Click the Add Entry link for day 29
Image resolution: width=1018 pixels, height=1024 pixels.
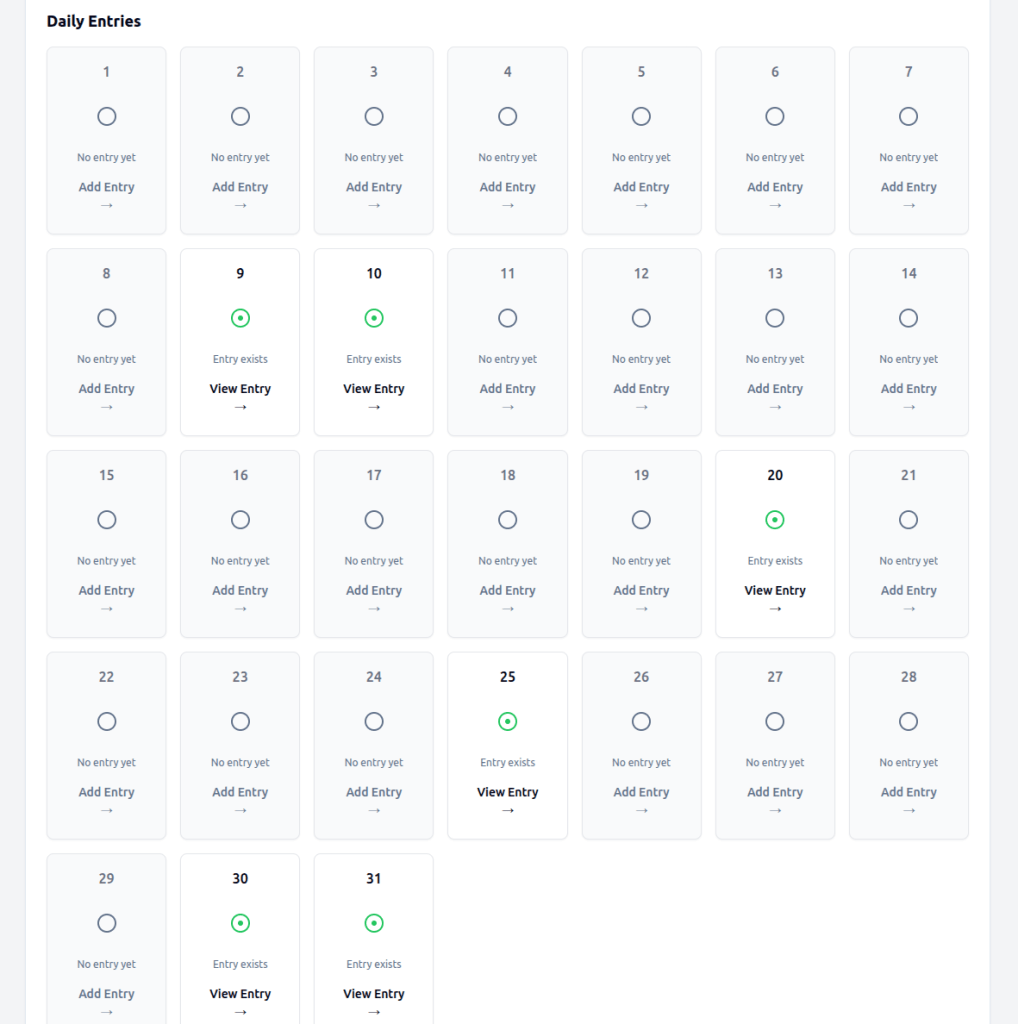[x=107, y=994]
